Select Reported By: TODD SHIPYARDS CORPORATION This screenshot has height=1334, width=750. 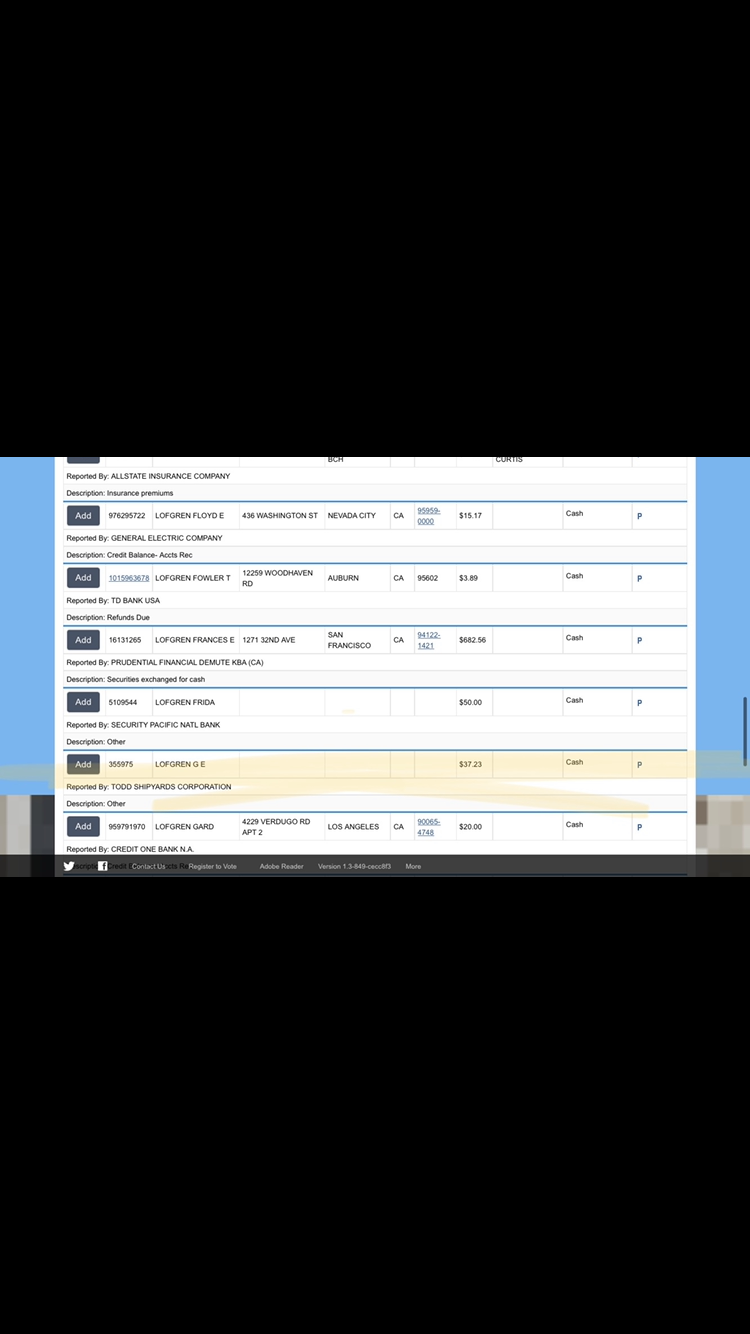tap(149, 787)
